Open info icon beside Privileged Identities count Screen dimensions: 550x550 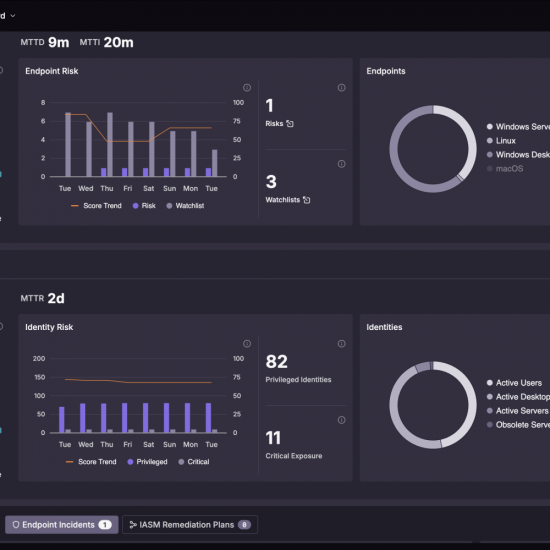coord(341,343)
